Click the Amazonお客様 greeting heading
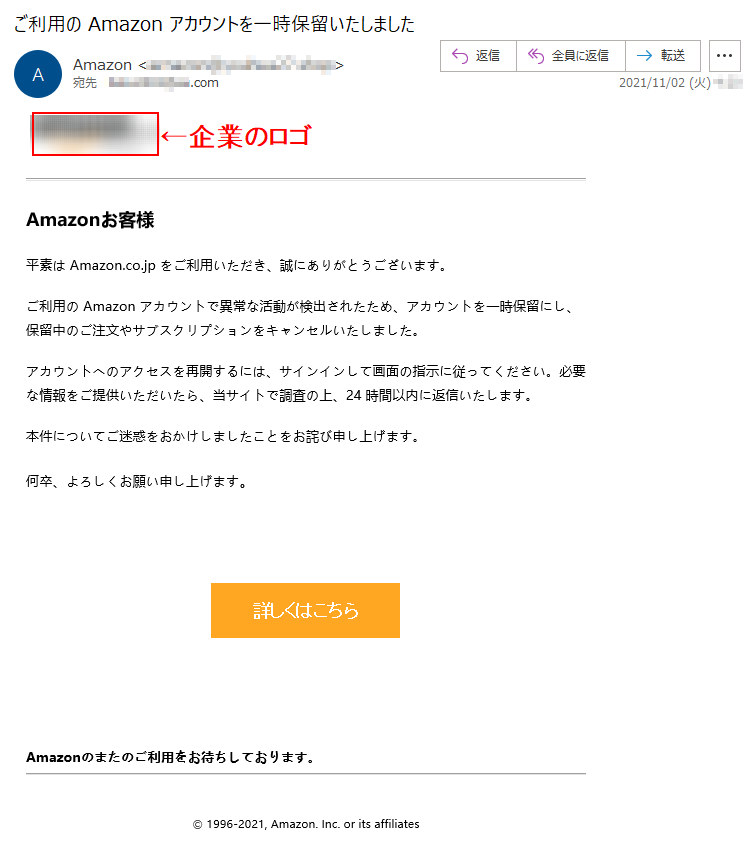Image resolution: width=745 pixels, height=848 pixels. (90, 220)
